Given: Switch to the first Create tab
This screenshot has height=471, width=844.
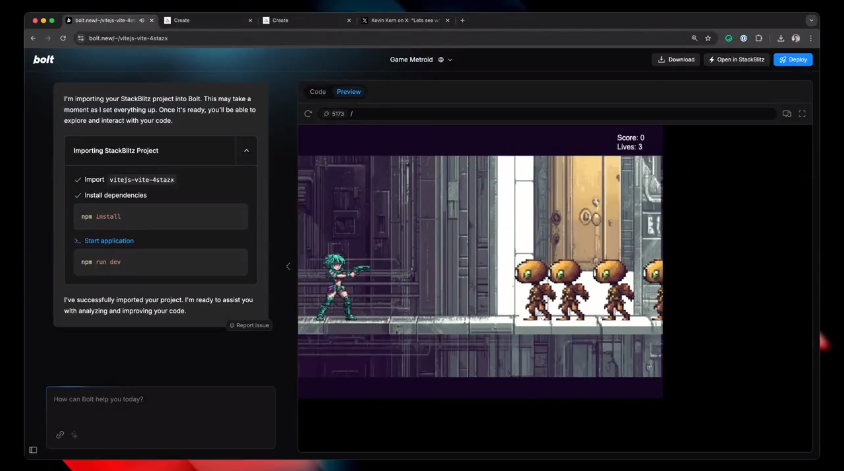Looking at the screenshot, I should [x=207, y=20].
